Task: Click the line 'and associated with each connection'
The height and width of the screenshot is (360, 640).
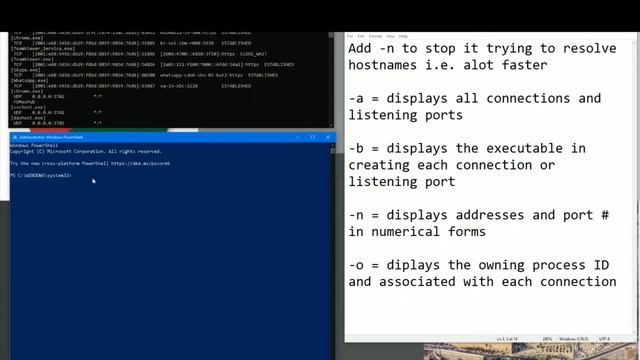Action: [482, 282]
